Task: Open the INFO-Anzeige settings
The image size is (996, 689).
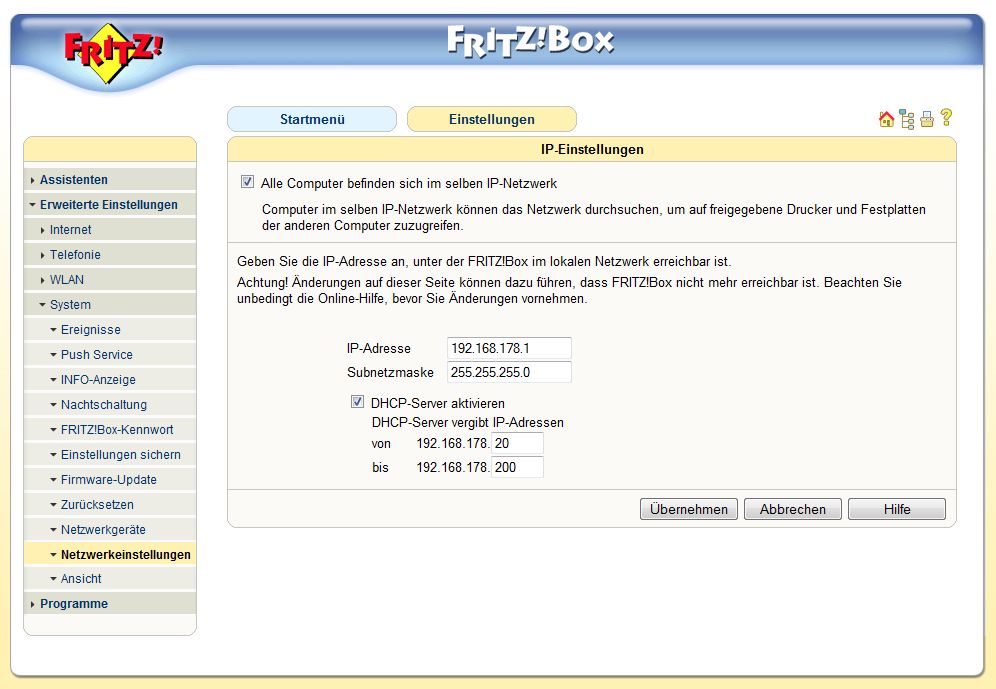Action: pos(98,380)
